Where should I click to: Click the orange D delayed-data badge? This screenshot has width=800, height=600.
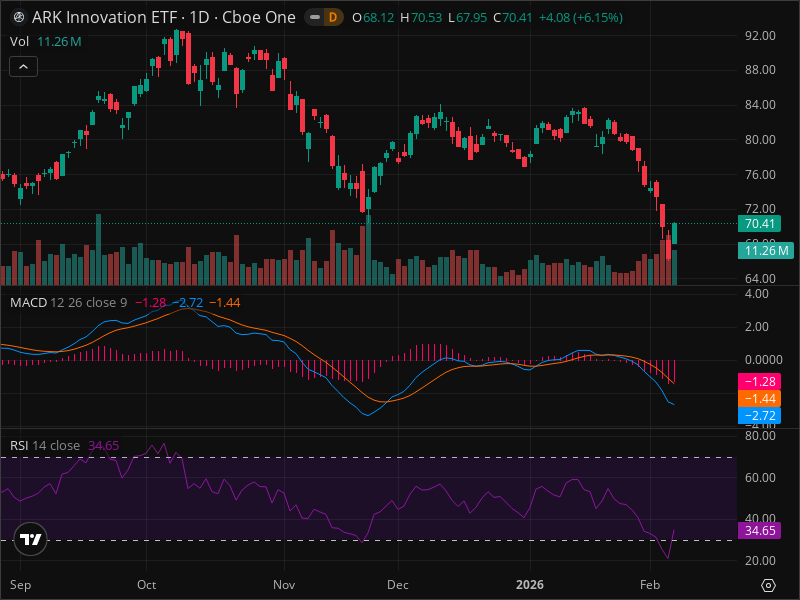click(x=333, y=18)
